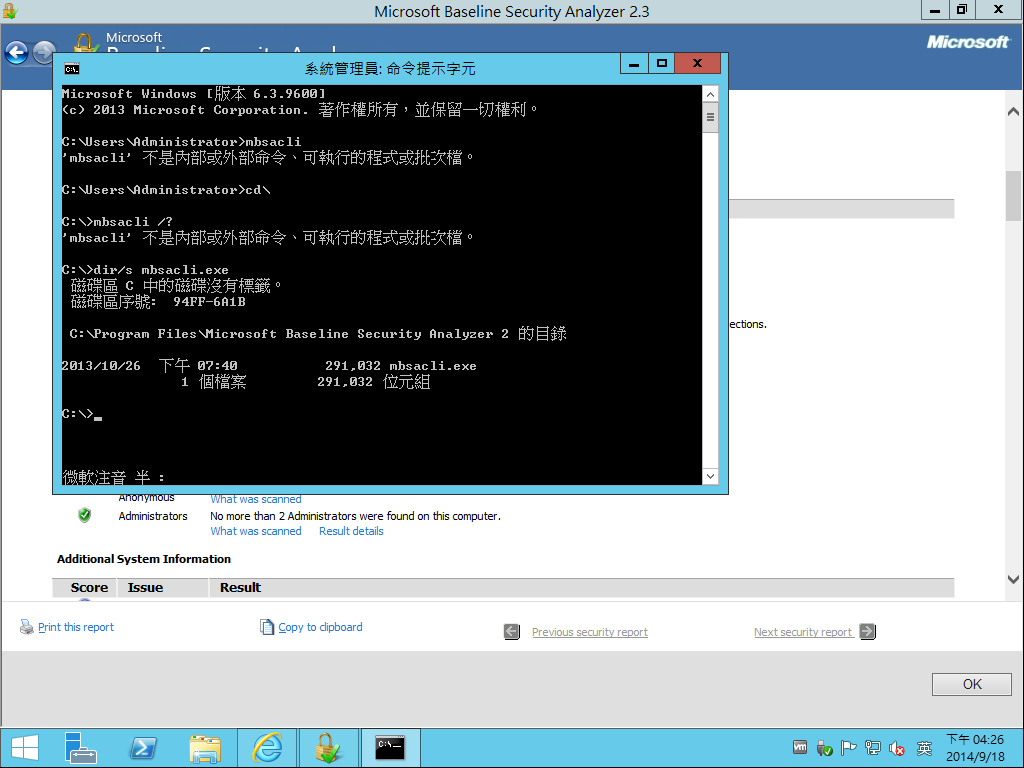Click the safely remove hardware tray icon

pyautogui.click(x=824, y=748)
